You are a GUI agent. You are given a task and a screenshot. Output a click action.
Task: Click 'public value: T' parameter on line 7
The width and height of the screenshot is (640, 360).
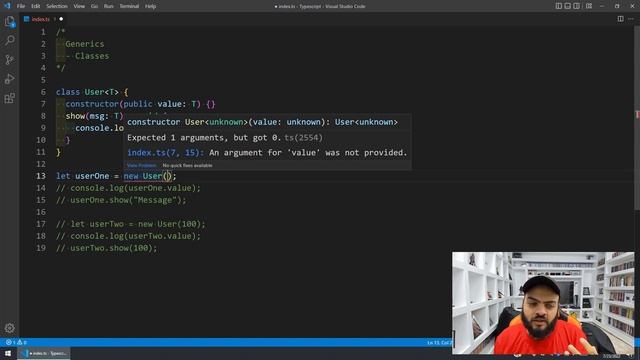click(160, 104)
